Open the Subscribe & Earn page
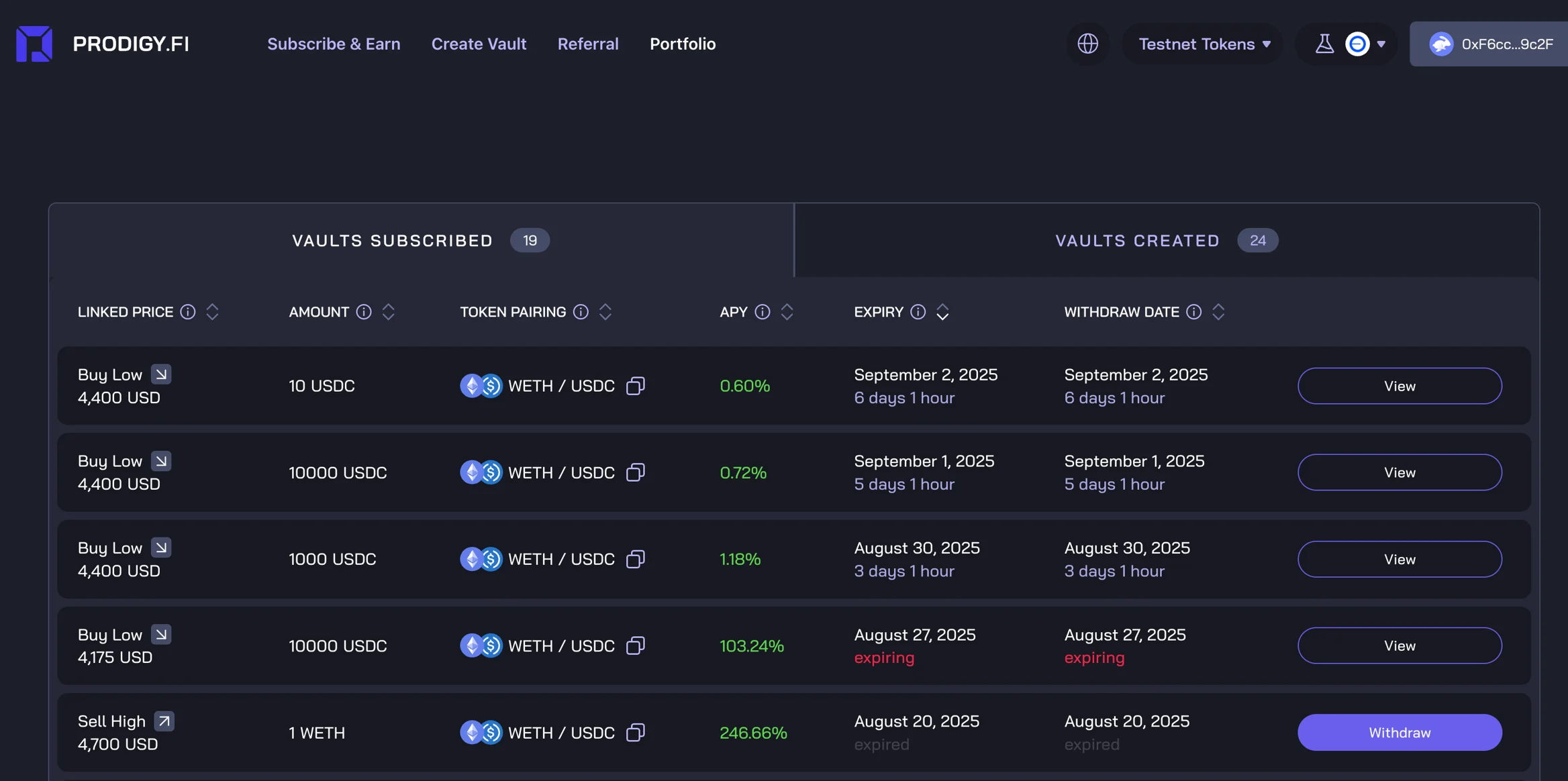The width and height of the screenshot is (1568, 781). click(334, 44)
